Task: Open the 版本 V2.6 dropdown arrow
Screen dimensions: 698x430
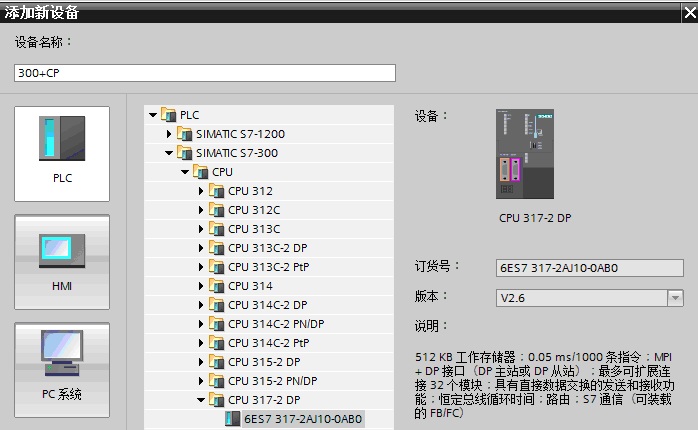Action: pos(675,298)
